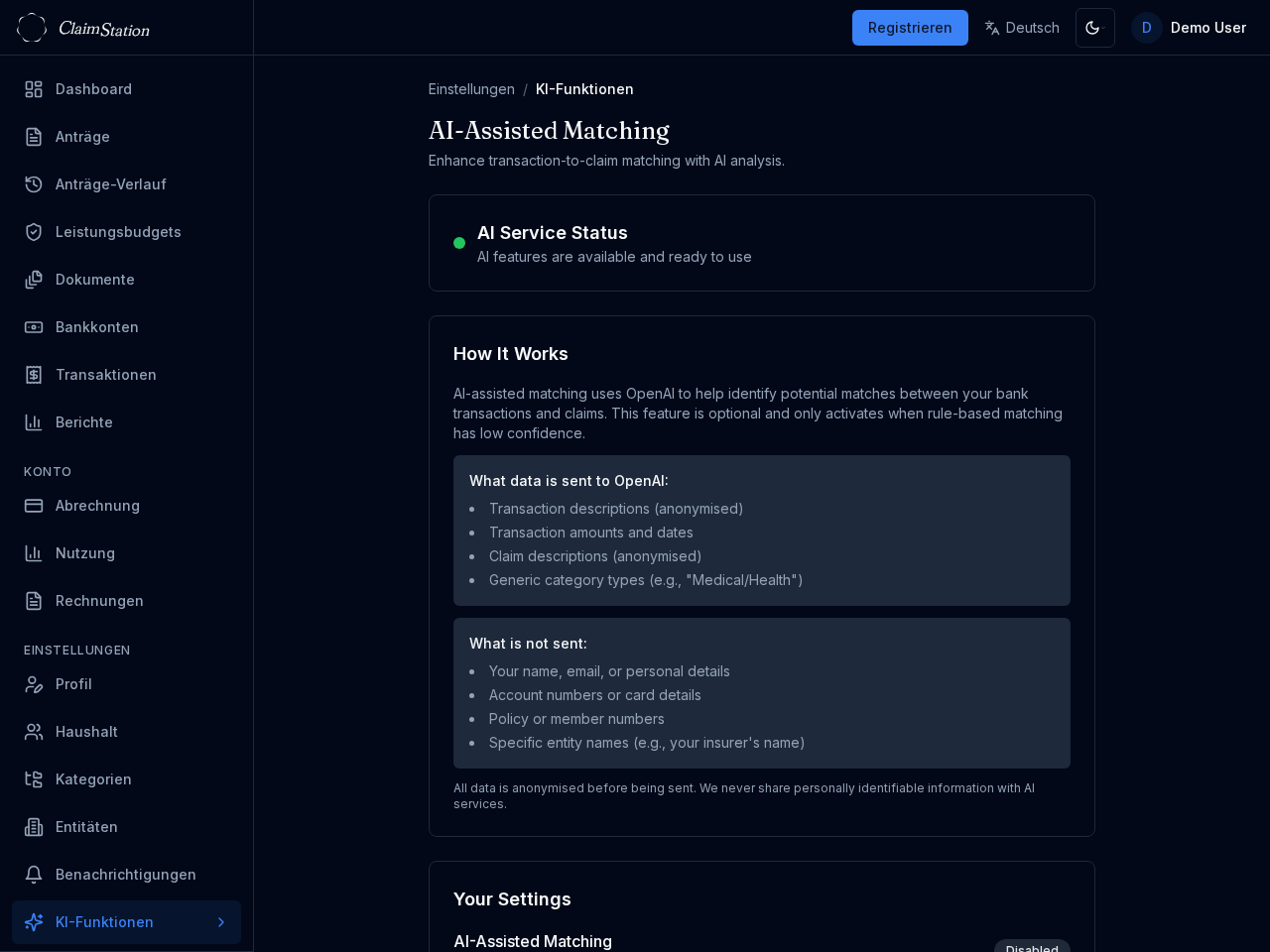
Task: Navigate to Haushalt settings
Action: click(x=86, y=732)
